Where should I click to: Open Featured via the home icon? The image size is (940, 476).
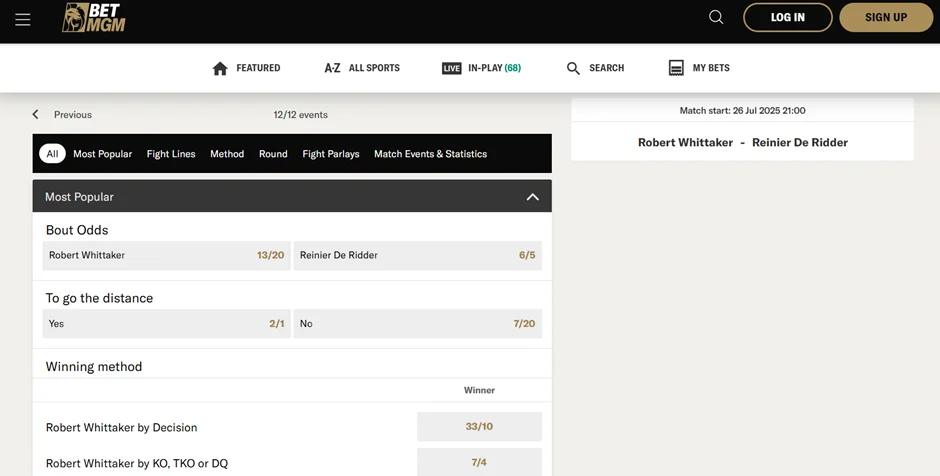pos(221,68)
